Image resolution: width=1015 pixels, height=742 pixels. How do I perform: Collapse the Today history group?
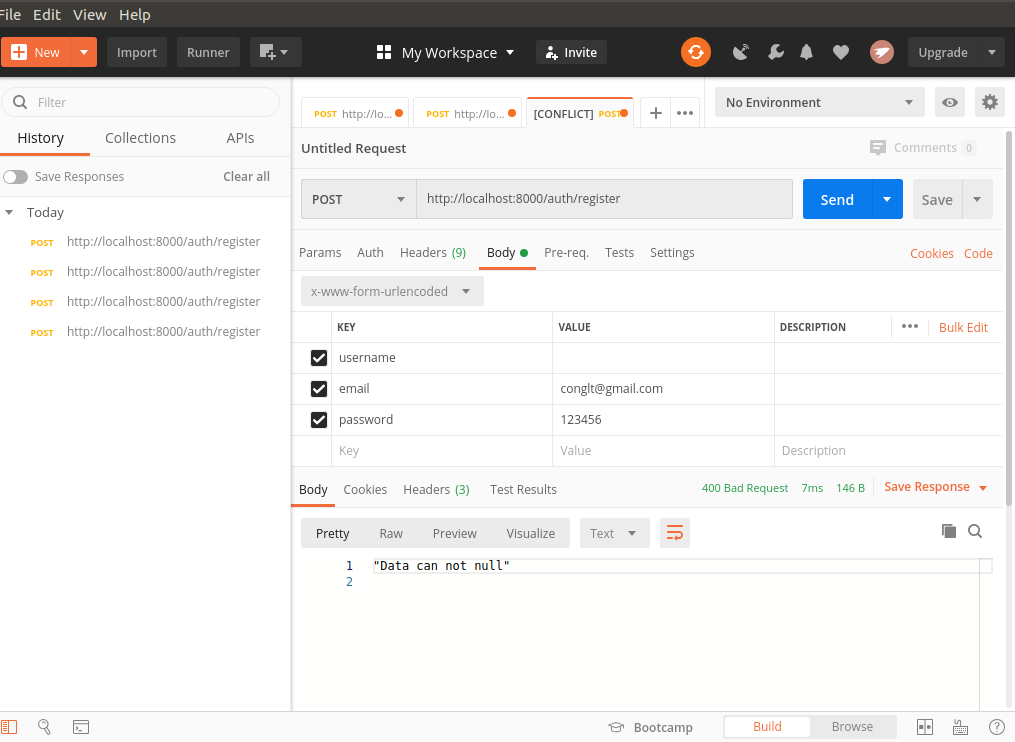point(9,212)
